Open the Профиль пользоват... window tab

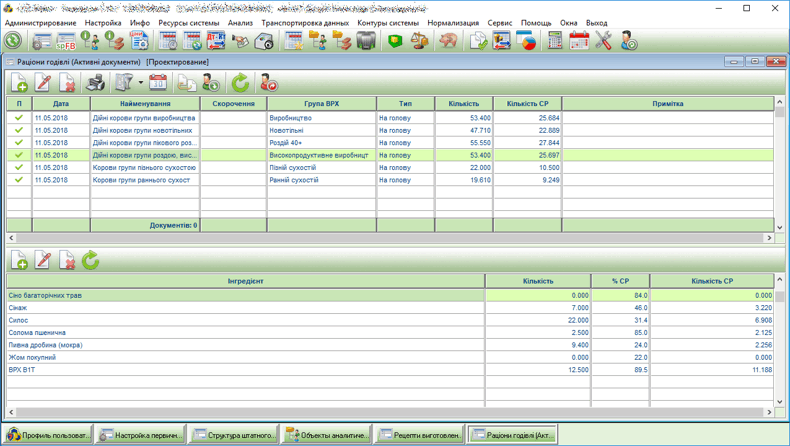(49, 435)
